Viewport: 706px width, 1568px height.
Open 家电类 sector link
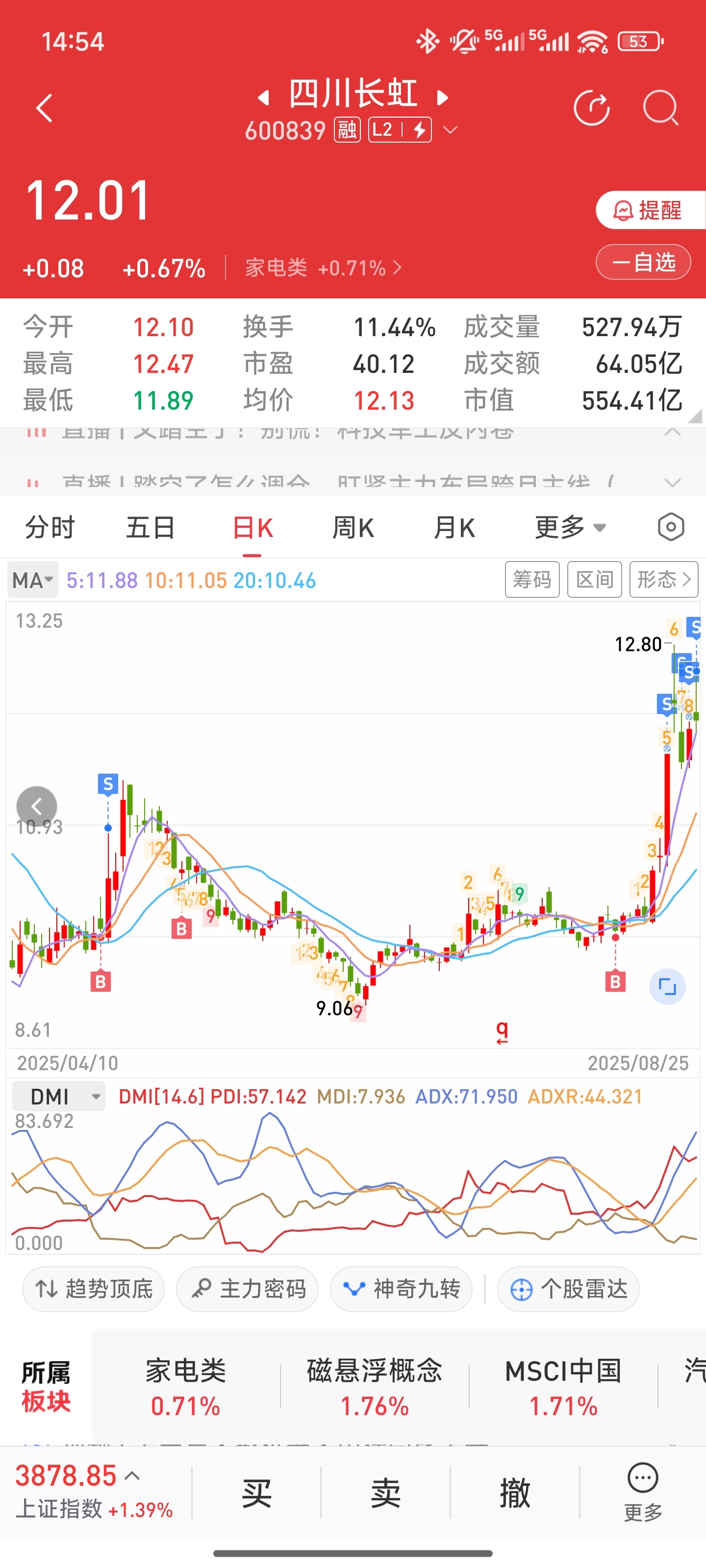(324, 268)
